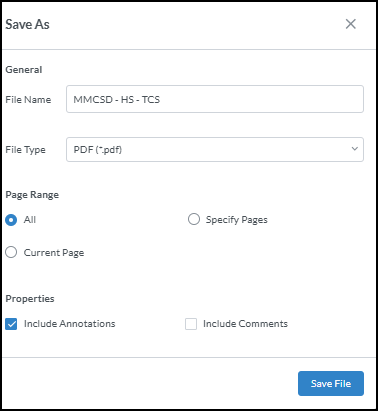This screenshot has height=411, width=378.
Task: Click the 'Properties' section heading
Action: click(x=30, y=299)
